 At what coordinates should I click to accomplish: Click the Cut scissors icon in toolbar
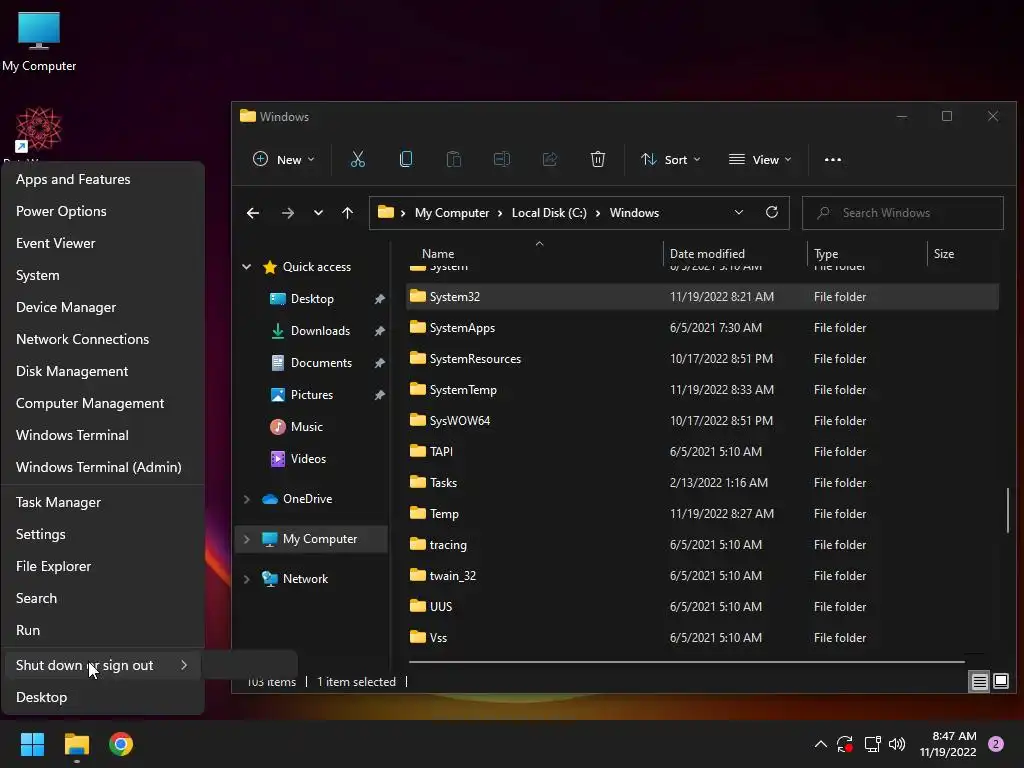pos(358,159)
